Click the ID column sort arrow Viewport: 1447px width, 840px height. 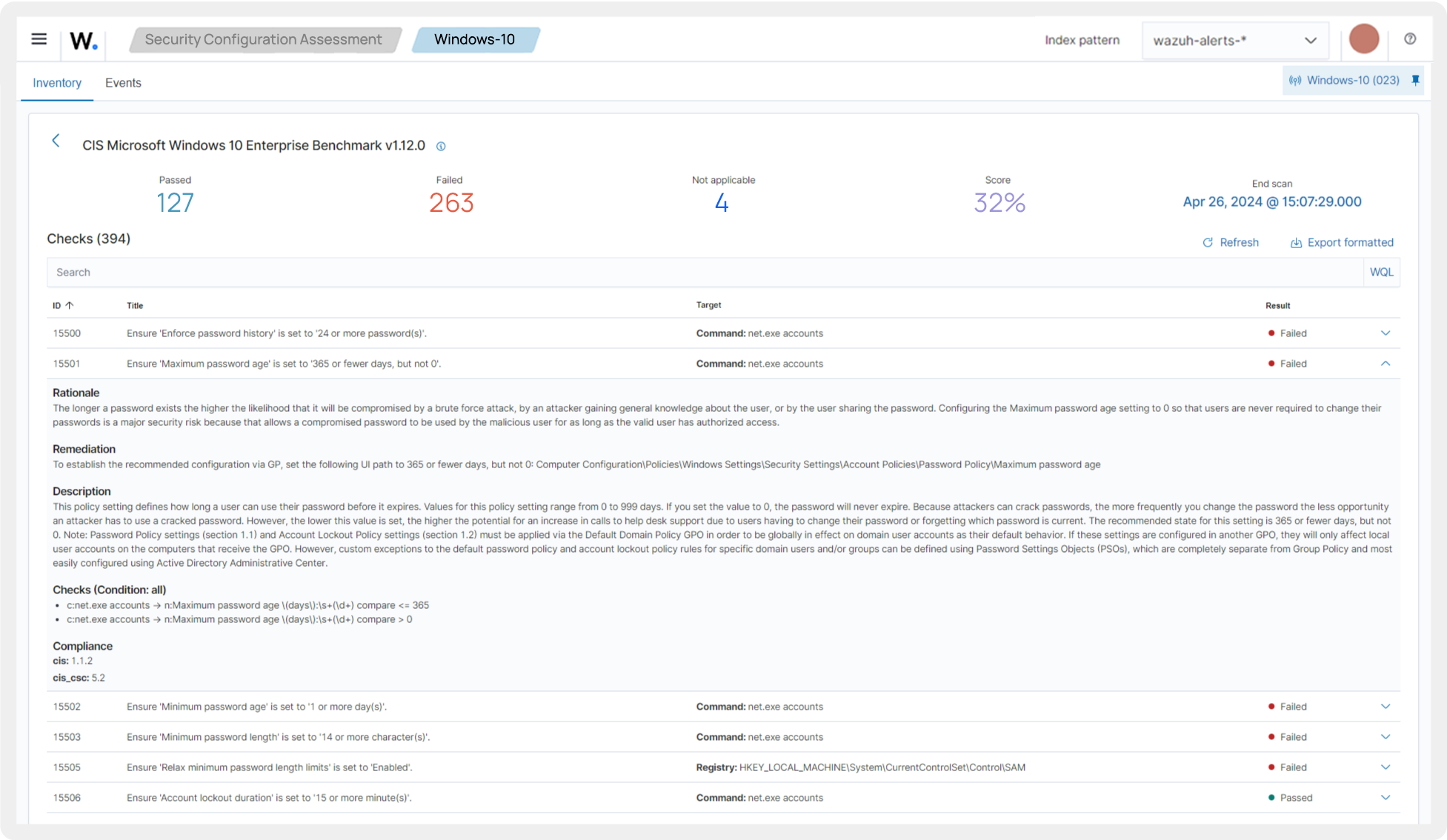click(69, 305)
